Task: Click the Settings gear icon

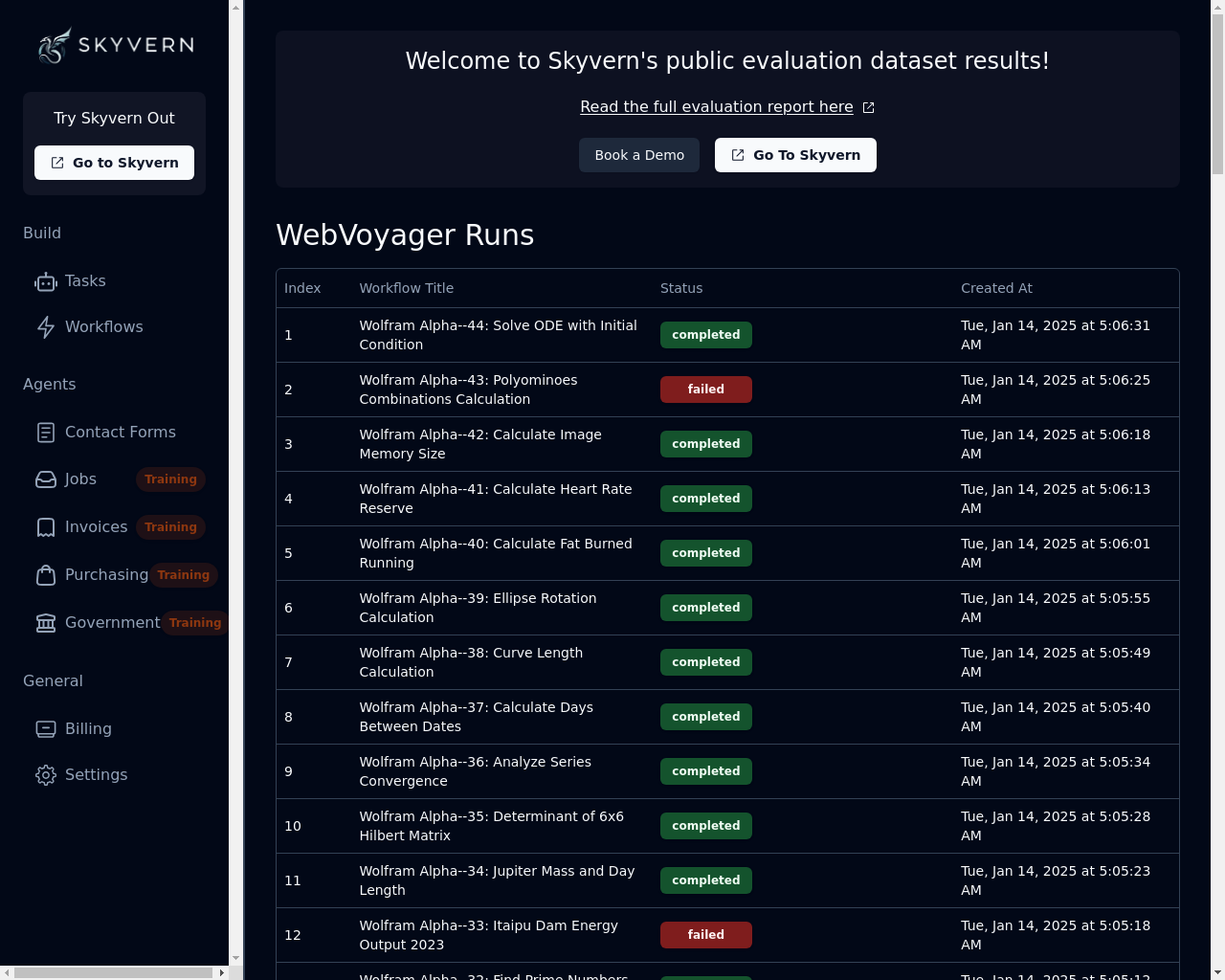Action: tap(46, 775)
